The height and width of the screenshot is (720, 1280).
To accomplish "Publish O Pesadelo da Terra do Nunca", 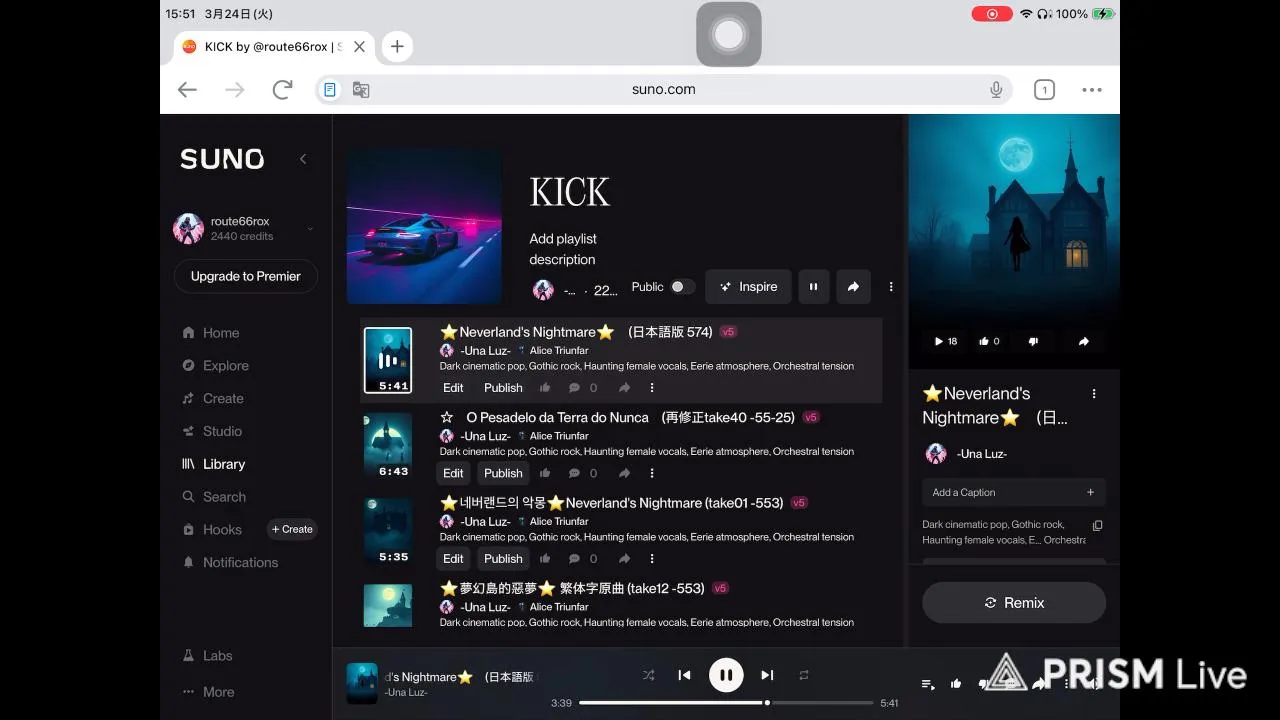I will point(503,473).
